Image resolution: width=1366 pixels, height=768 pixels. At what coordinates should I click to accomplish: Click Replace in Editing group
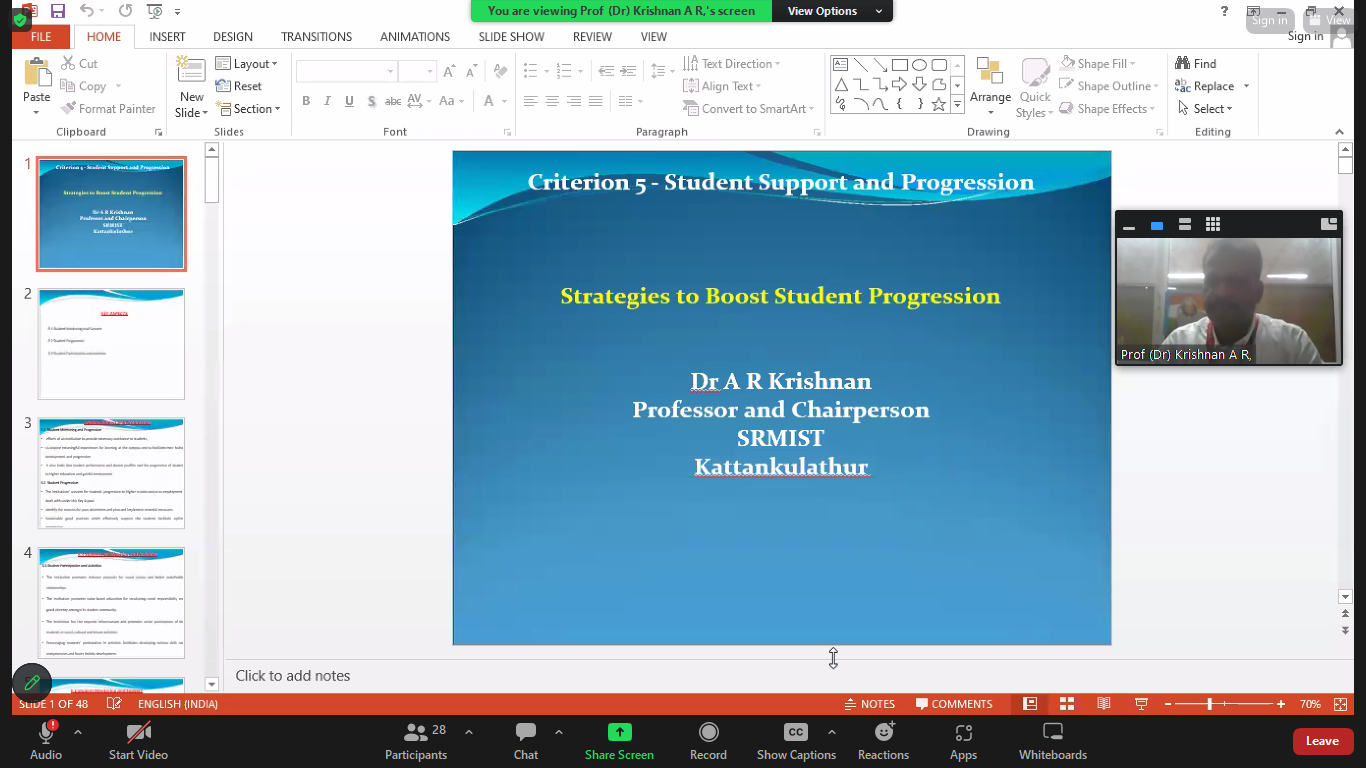(x=1205, y=86)
